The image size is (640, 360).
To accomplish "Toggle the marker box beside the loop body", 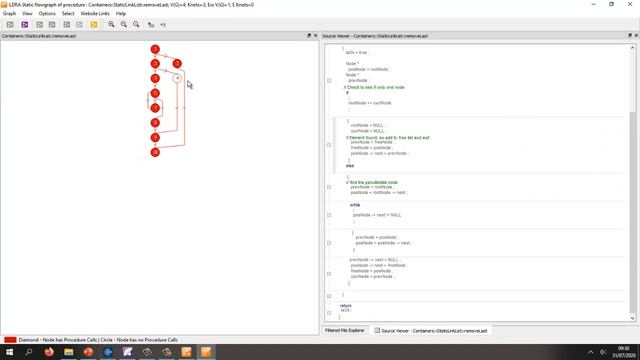I will point(329,243).
